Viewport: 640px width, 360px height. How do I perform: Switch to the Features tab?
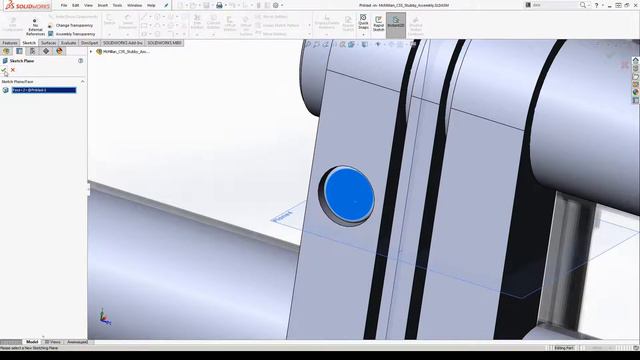[x=10, y=43]
